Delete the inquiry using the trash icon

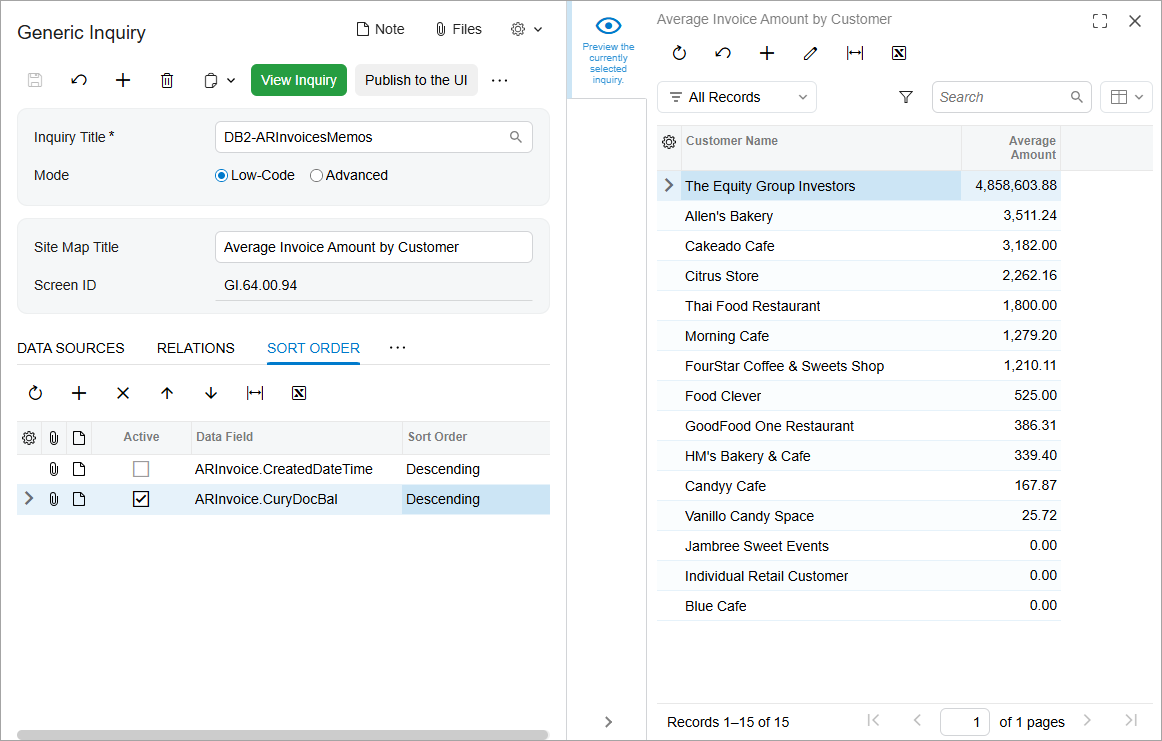coord(167,81)
